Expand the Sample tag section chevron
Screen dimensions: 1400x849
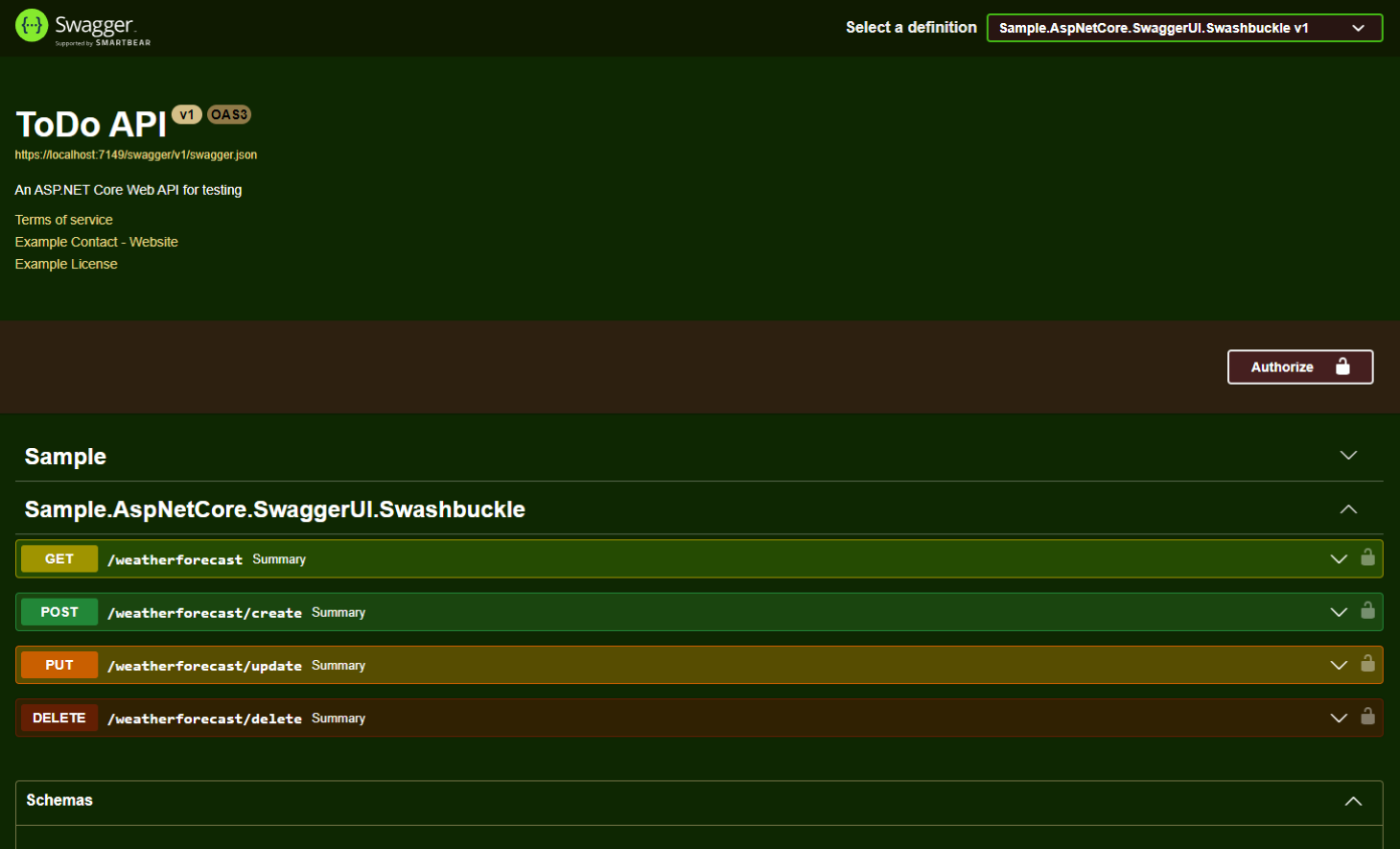(1348, 455)
